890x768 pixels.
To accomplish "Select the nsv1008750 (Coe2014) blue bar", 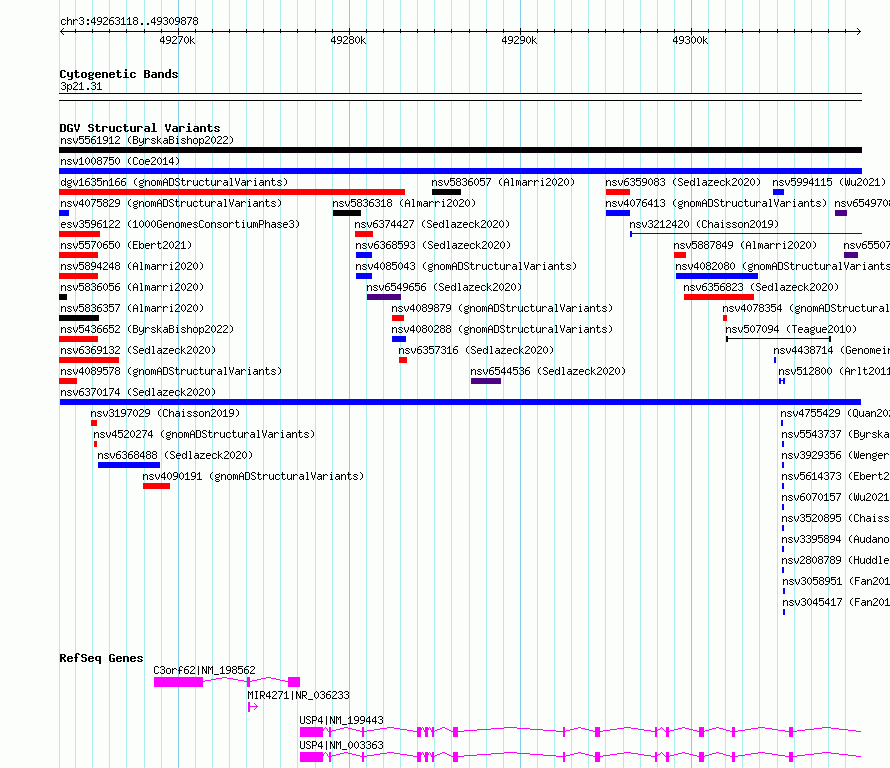I will point(460,171).
